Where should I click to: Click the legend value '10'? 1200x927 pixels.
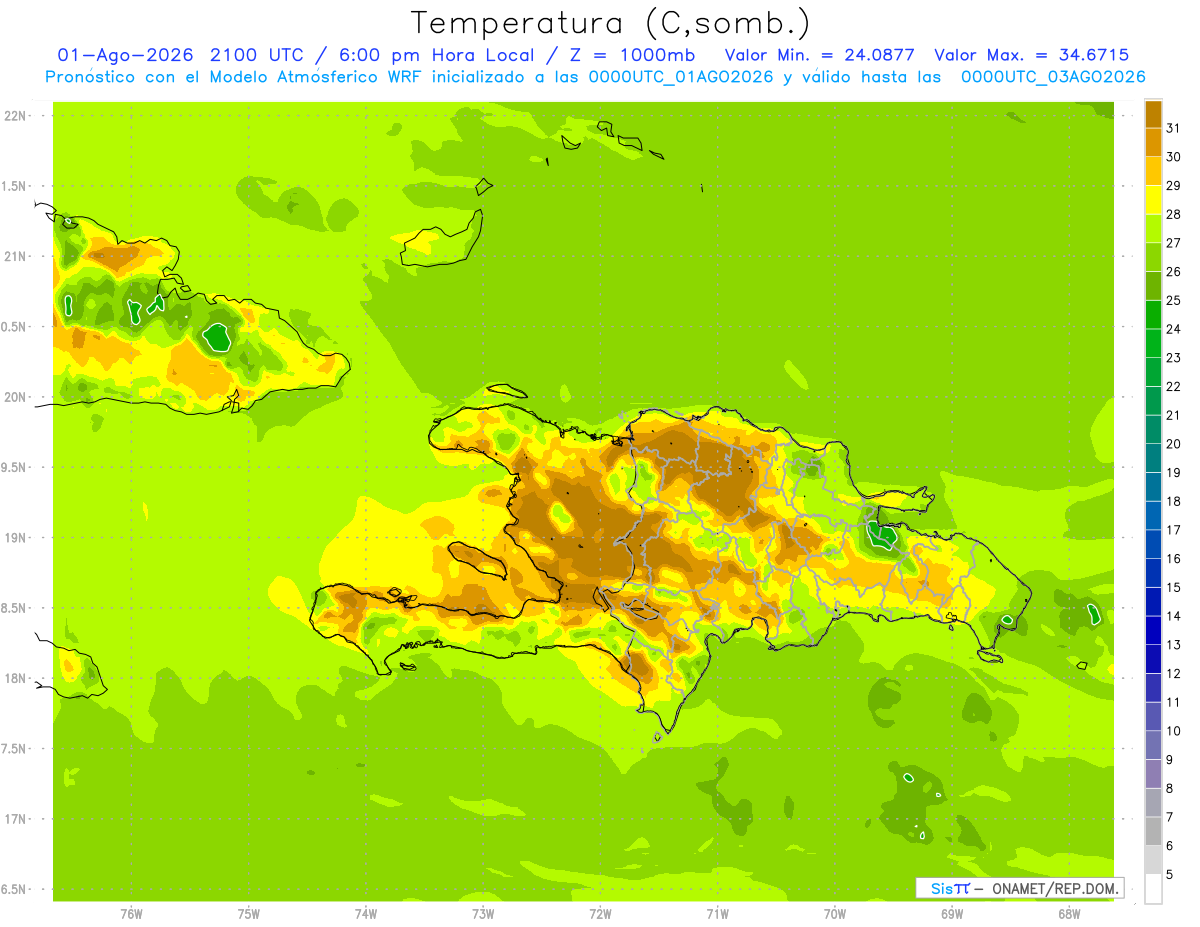pos(1174,731)
